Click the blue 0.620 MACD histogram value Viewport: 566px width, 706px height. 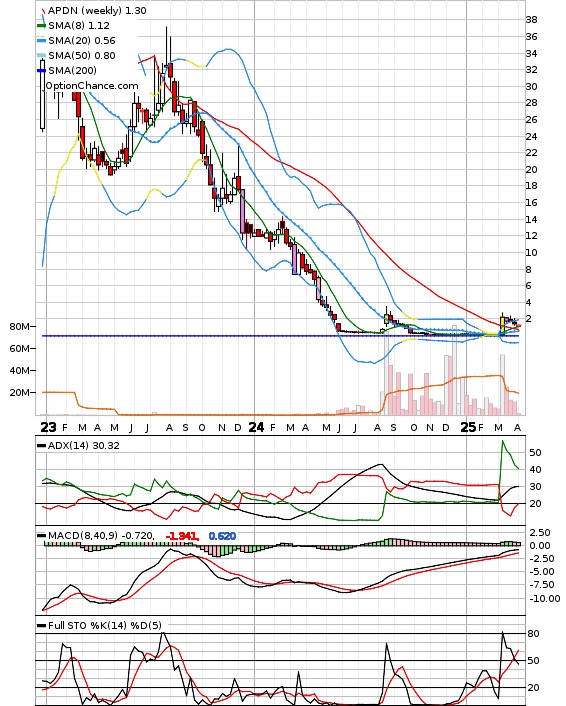tap(222, 536)
